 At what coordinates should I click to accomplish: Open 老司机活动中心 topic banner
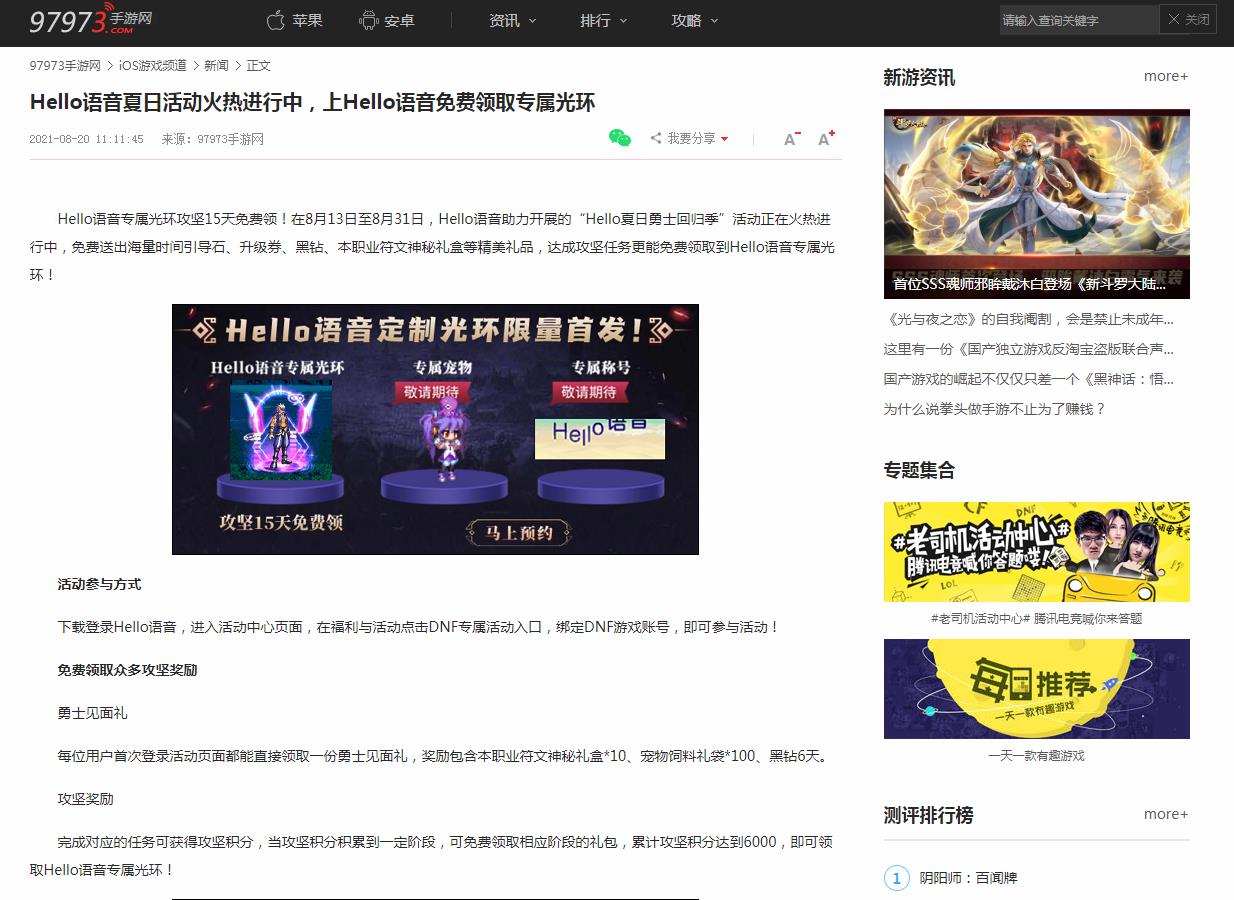pyautogui.click(x=1037, y=552)
